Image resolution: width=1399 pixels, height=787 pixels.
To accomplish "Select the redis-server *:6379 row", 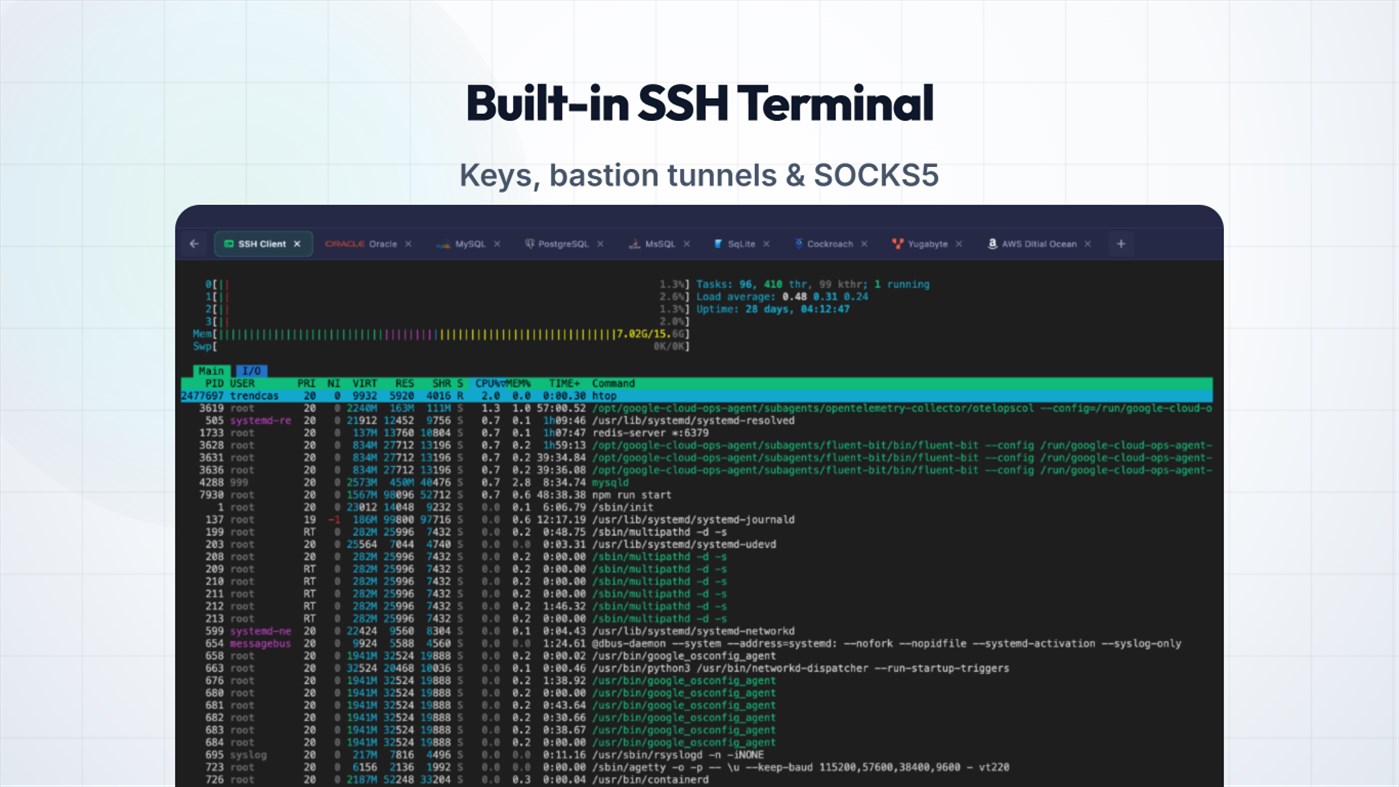I will pos(696,433).
